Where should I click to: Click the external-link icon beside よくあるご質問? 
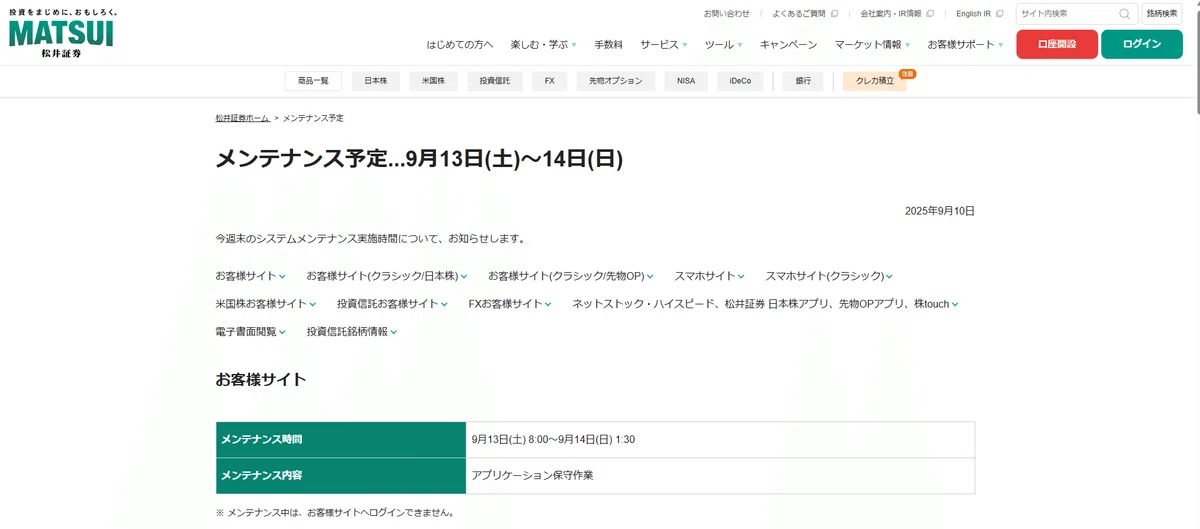click(834, 14)
